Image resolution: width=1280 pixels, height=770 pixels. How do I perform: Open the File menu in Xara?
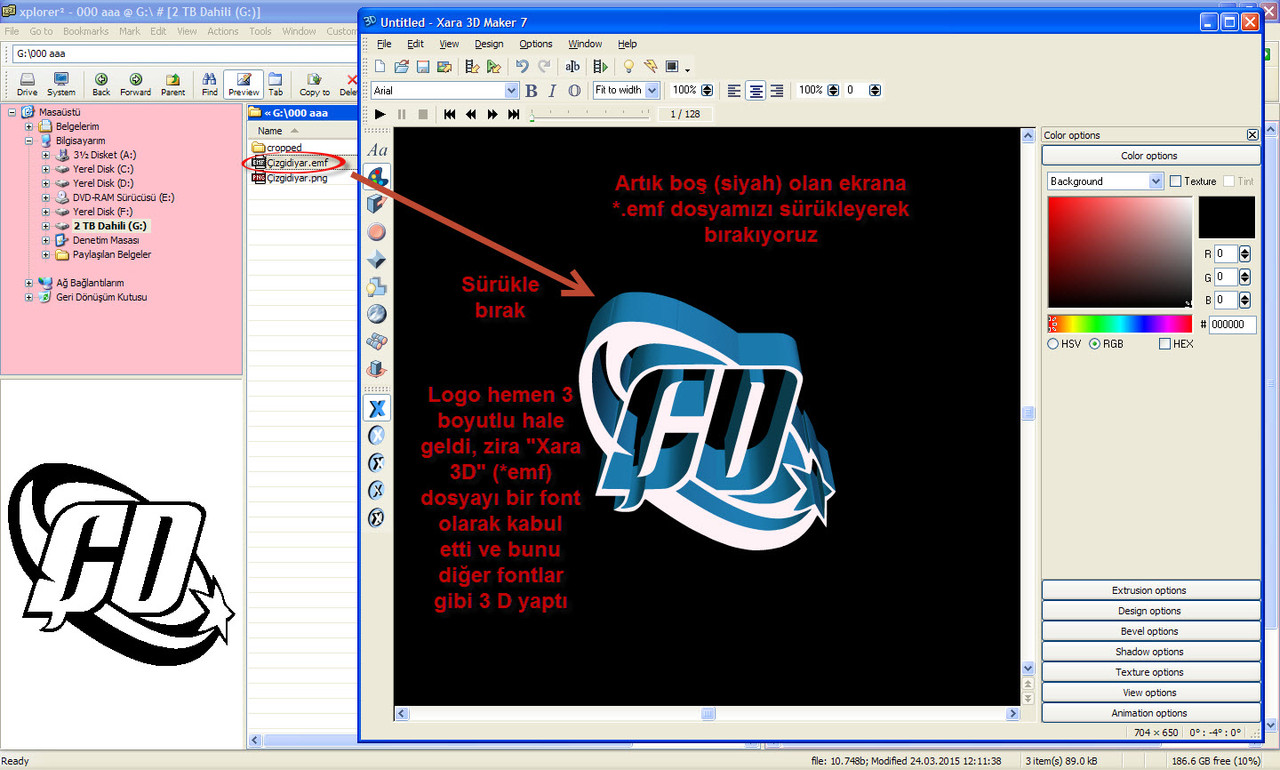click(x=384, y=44)
